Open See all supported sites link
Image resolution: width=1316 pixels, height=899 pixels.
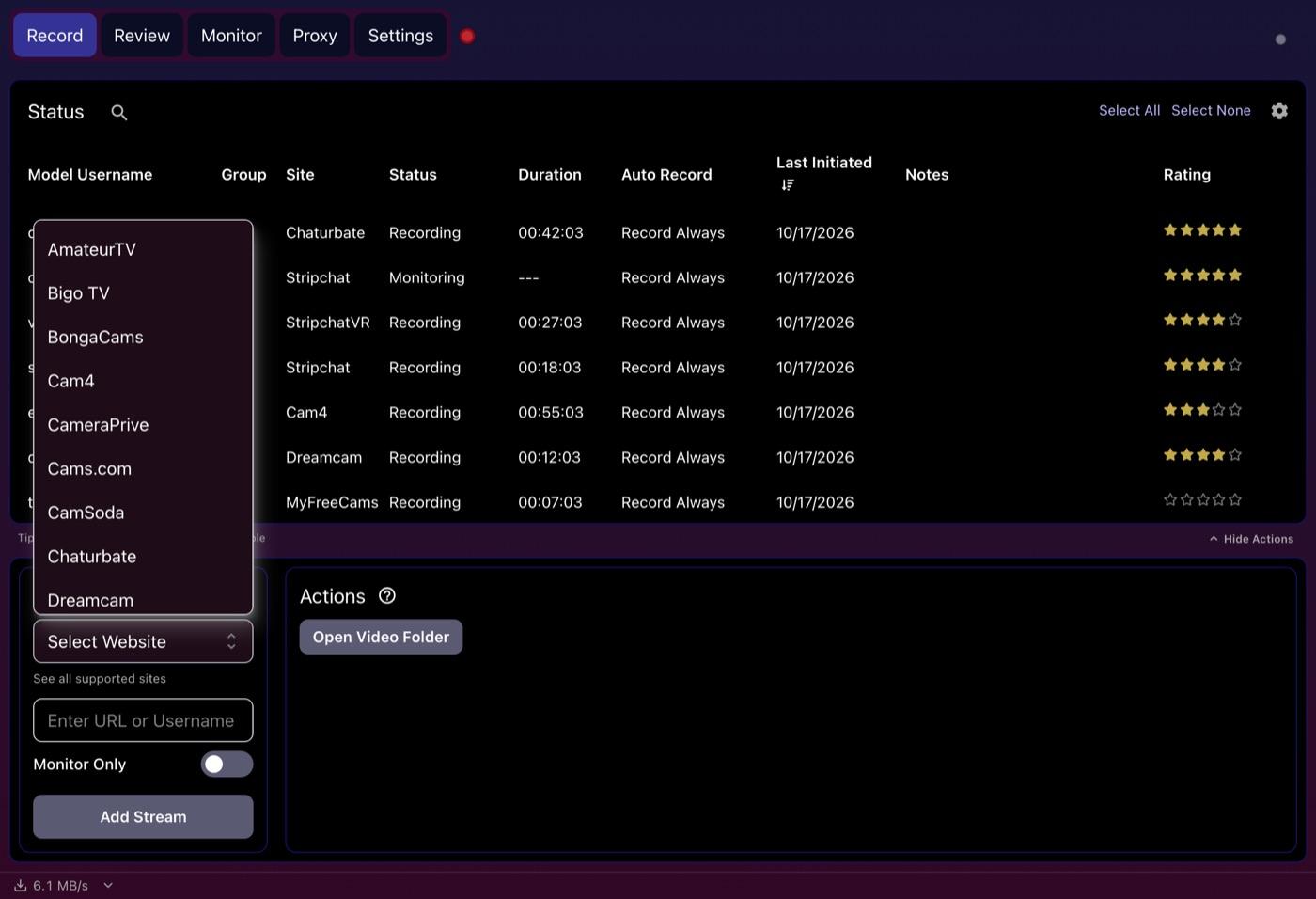[x=100, y=679]
